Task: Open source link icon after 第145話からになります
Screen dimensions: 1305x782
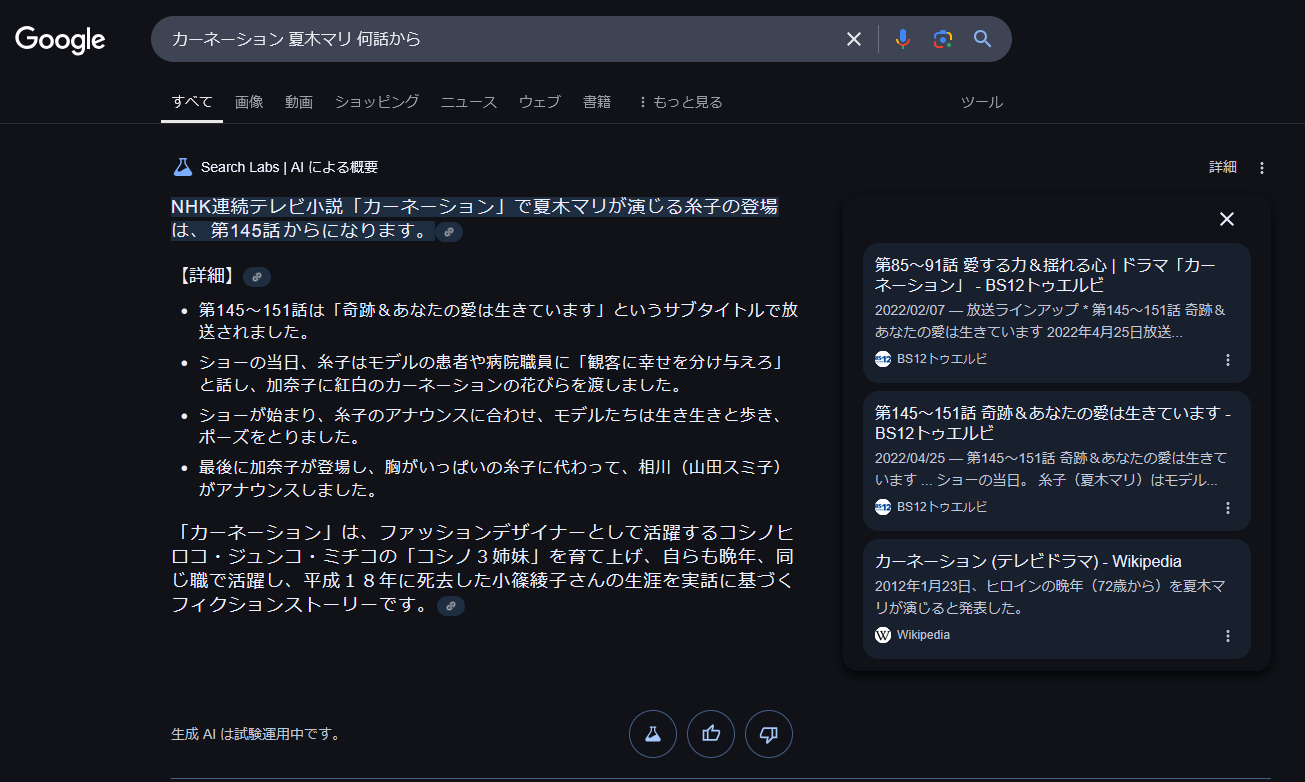Action: coord(450,232)
